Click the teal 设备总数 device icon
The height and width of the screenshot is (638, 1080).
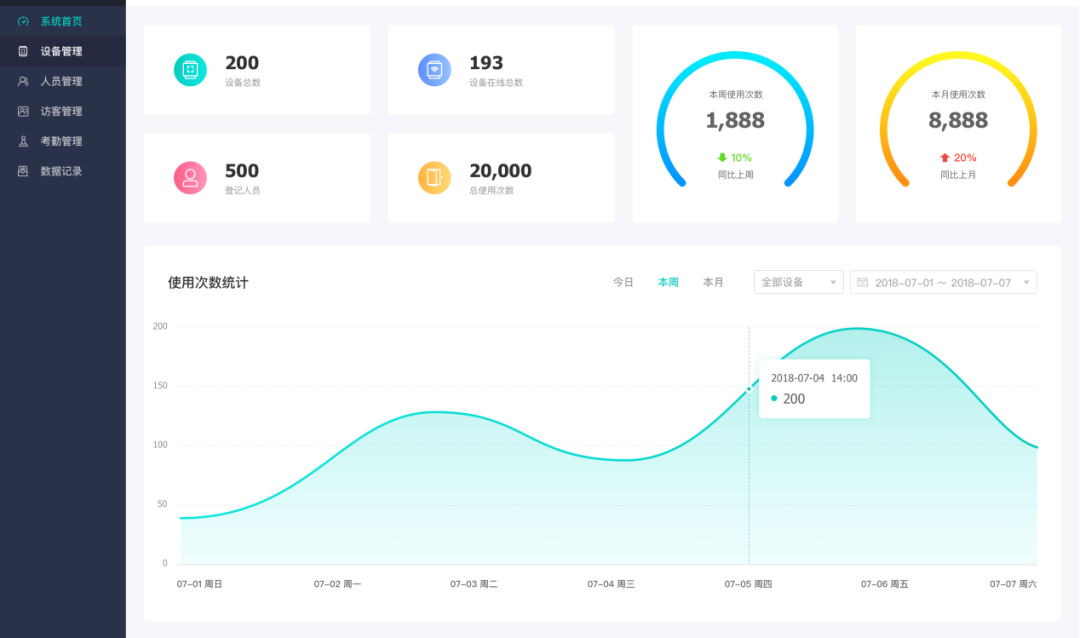click(190, 70)
